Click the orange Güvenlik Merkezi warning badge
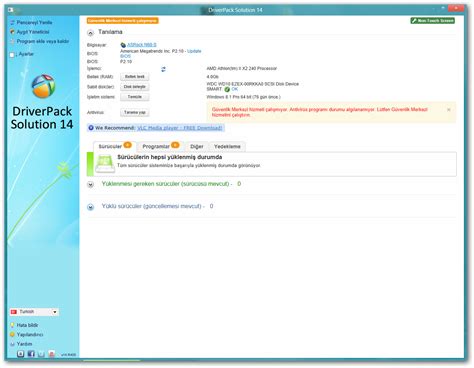This screenshot has height=368, width=474. click(x=122, y=21)
